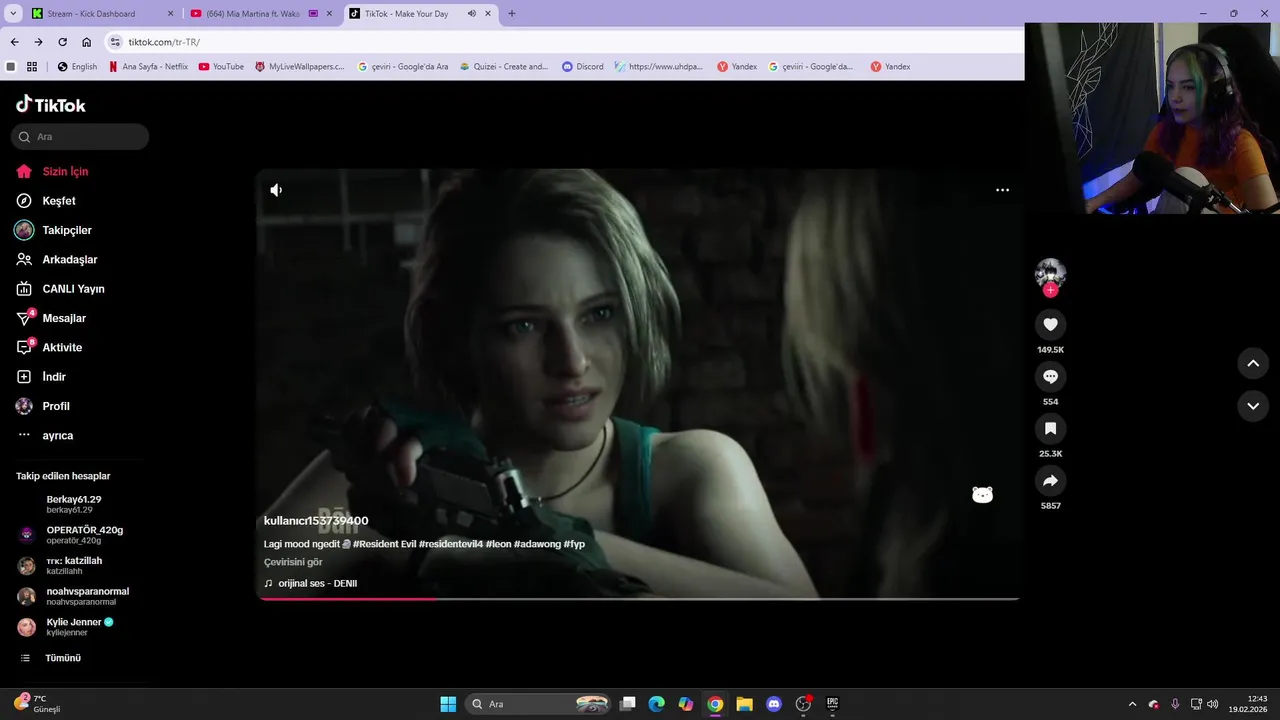Open File Explorer from taskbar
Screen dimensions: 1280x720
[744, 704]
